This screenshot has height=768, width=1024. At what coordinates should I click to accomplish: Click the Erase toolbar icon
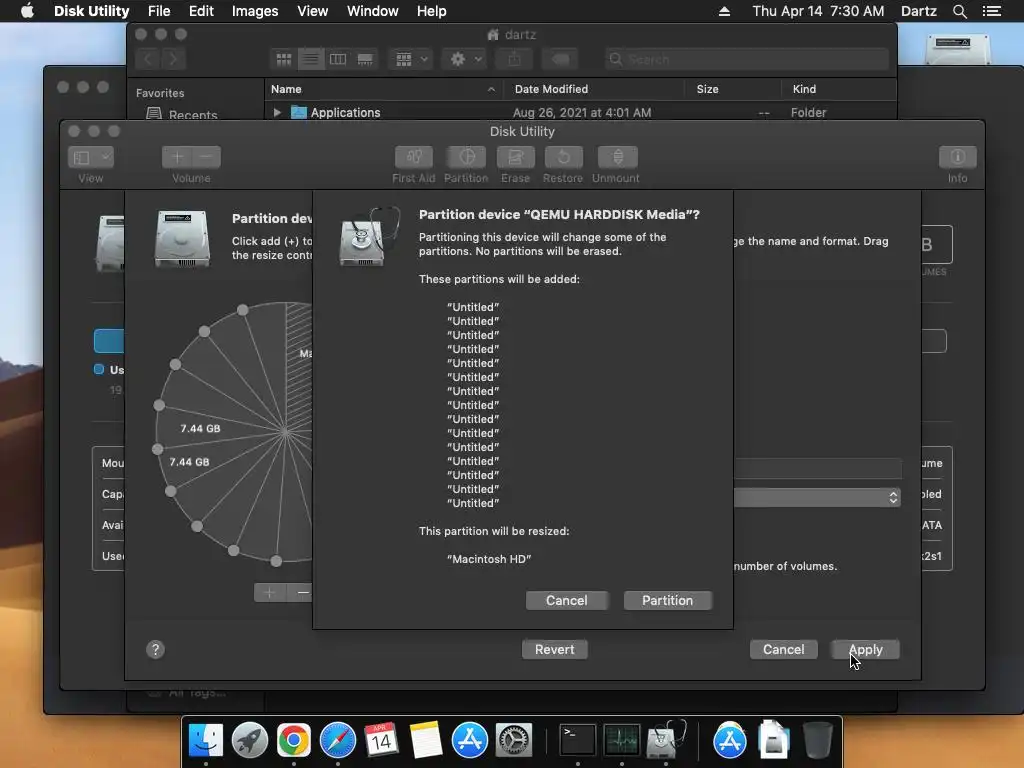tap(516, 157)
